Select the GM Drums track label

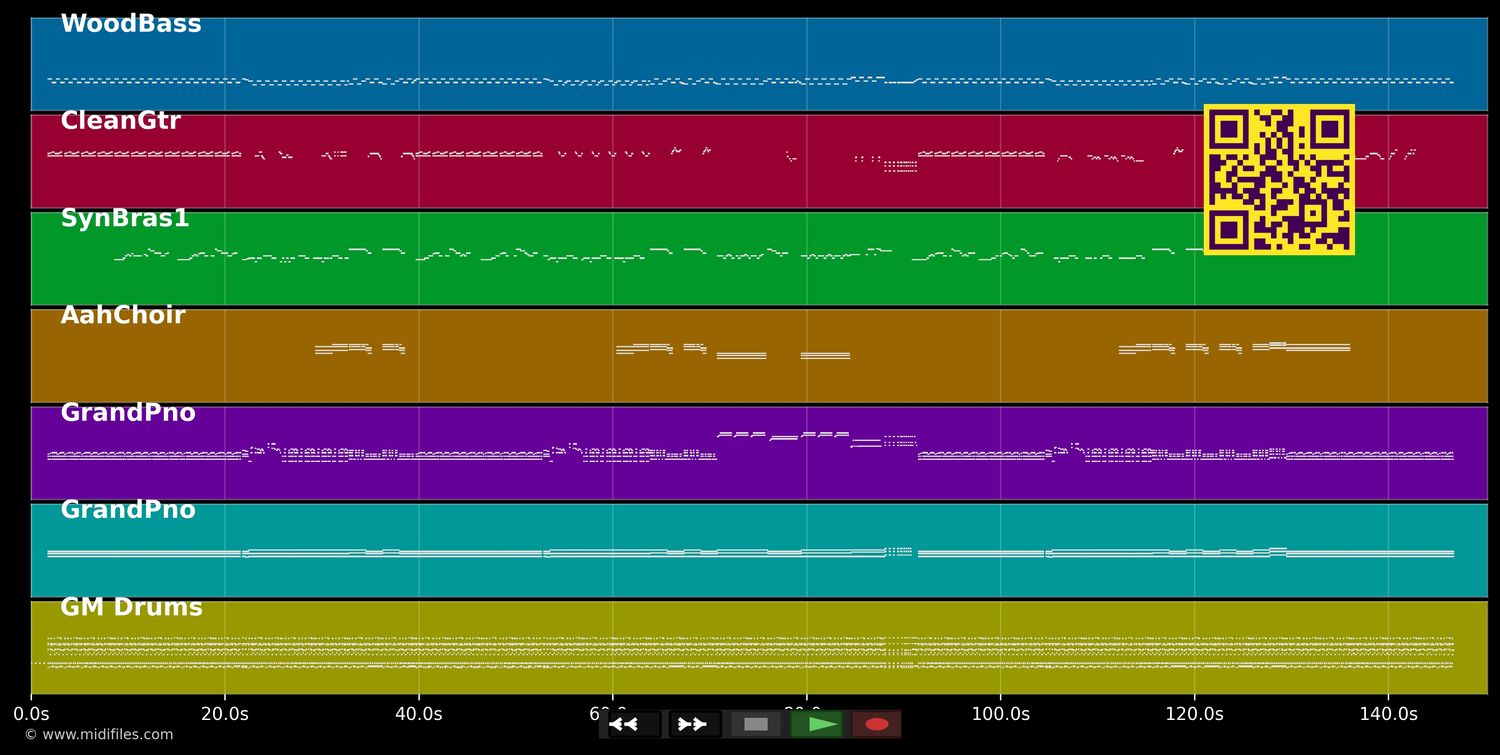[x=131, y=606]
